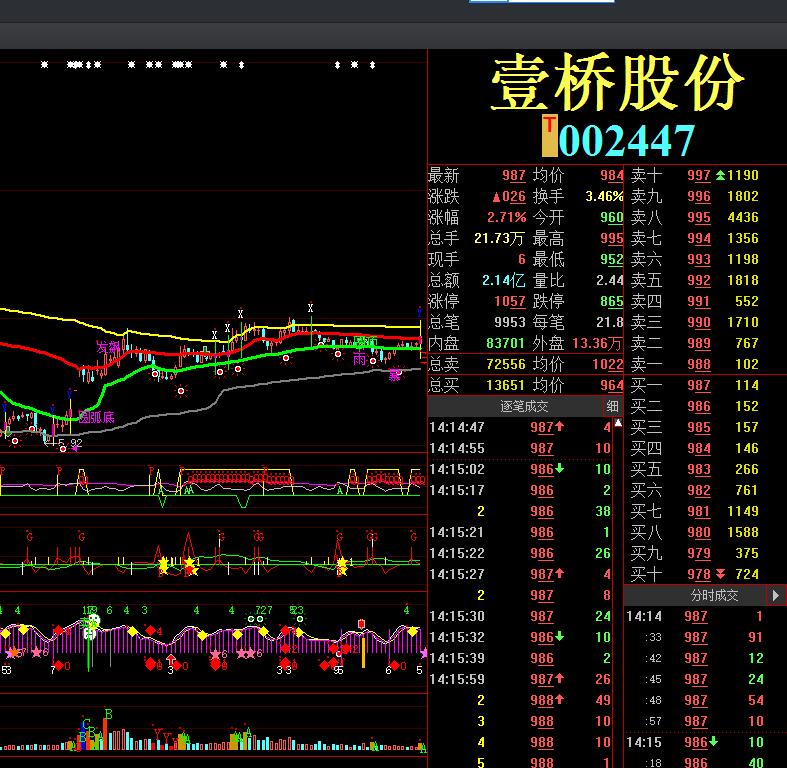Click the 卖一 price 988
This screenshot has width=787, height=768.
tap(699, 364)
